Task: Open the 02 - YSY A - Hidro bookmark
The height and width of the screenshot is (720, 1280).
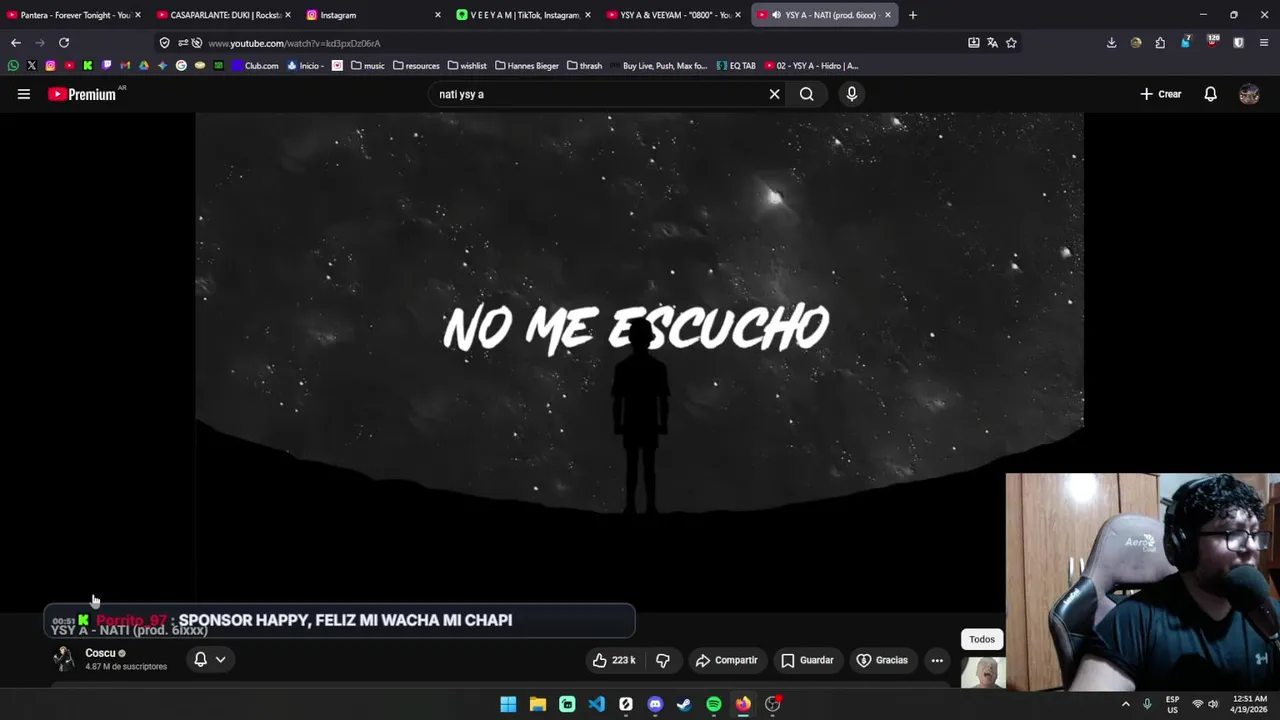Action: click(x=811, y=66)
